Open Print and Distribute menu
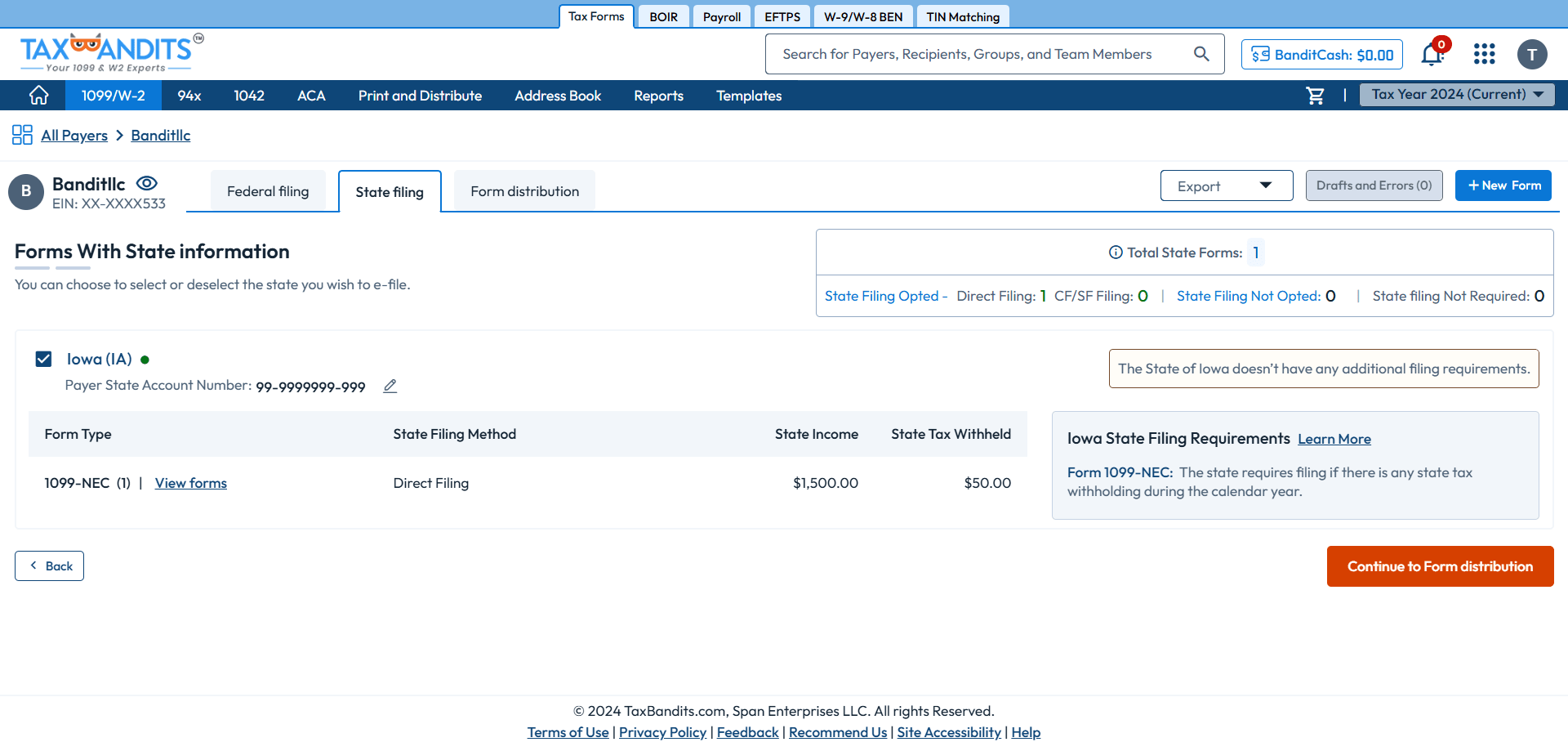1568x751 pixels. pyautogui.click(x=420, y=96)
